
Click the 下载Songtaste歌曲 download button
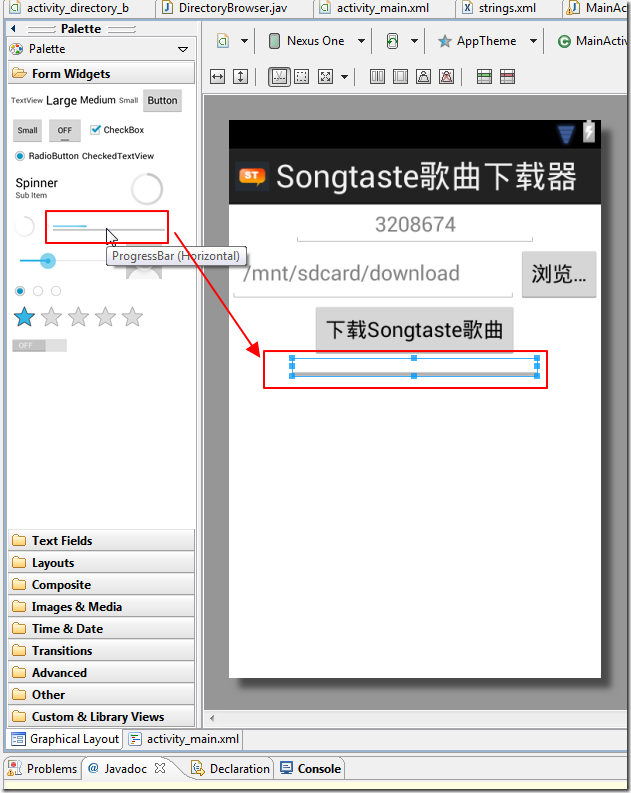point(415,330)
